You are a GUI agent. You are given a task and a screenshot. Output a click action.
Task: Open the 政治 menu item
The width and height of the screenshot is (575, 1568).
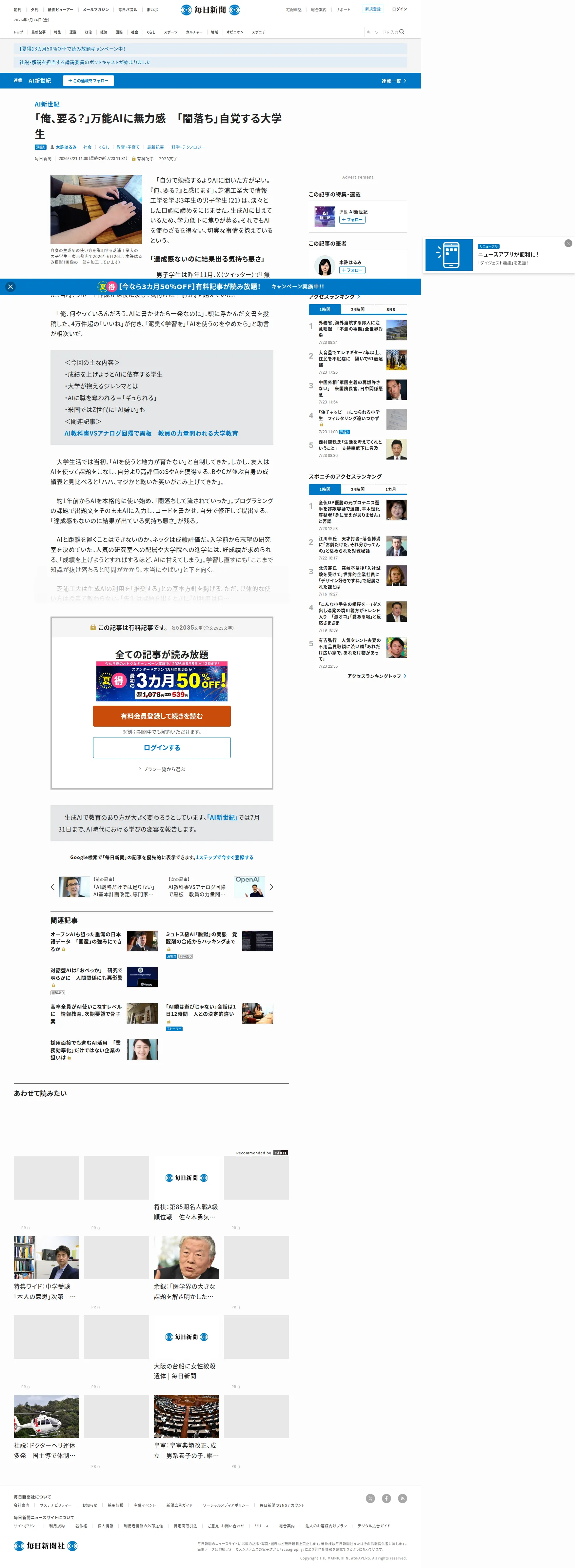[88, 32]
